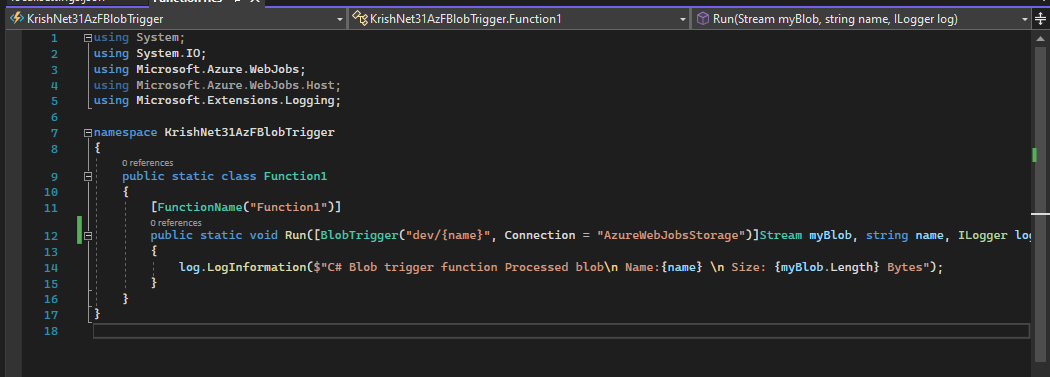The image size is (1050, 377).
Task: Click line number 7 in the margin
Action: point(54,133)
